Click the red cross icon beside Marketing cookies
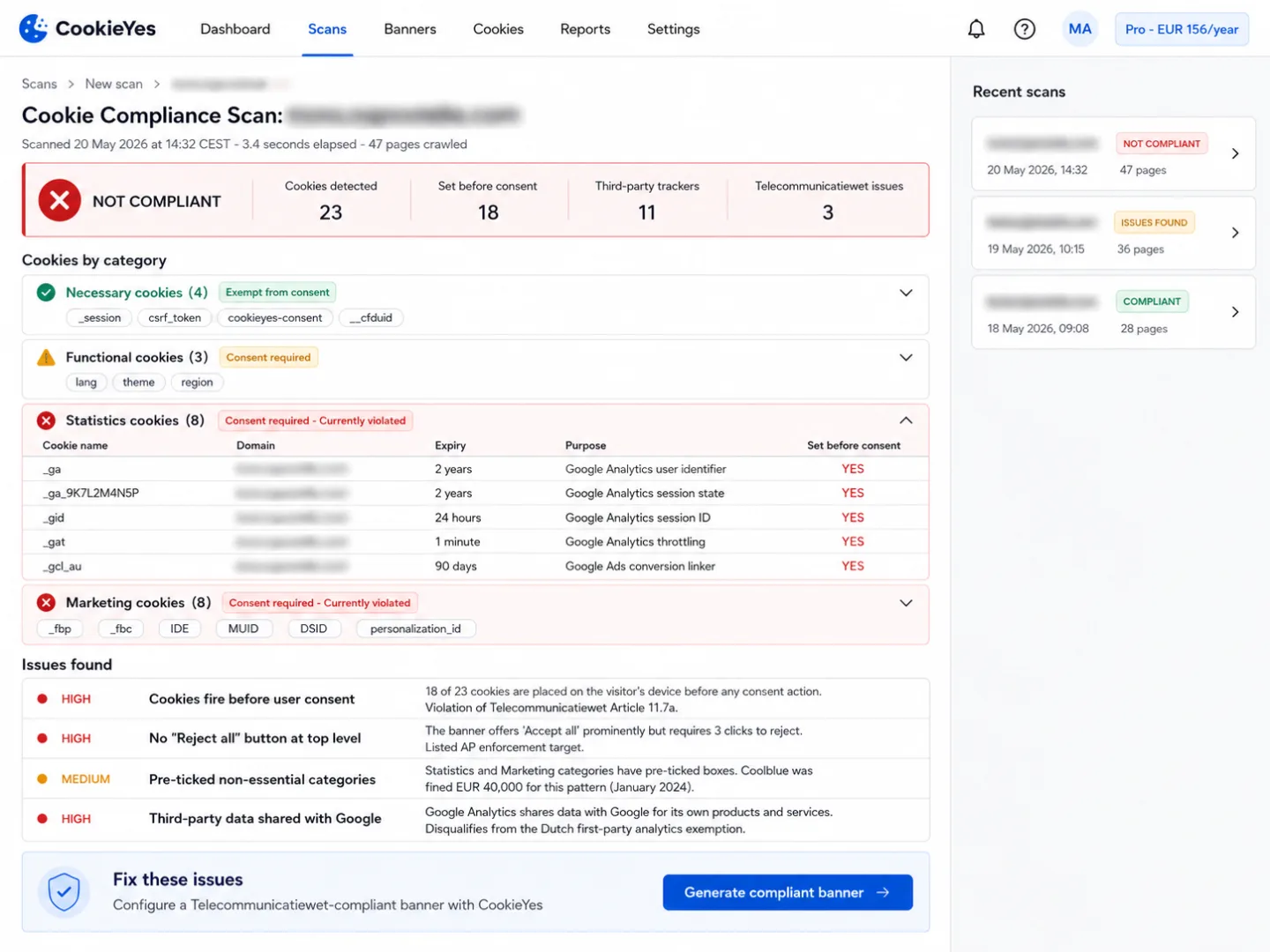The height and width of the screenshot is (952, 1270). click(x=46, y=603)
